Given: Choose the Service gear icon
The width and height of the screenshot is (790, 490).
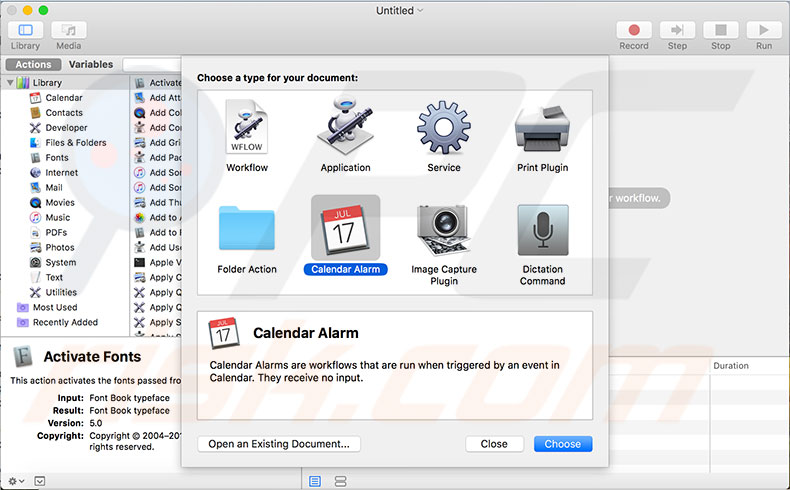Looking at the screenshot, I should point(443,127).
